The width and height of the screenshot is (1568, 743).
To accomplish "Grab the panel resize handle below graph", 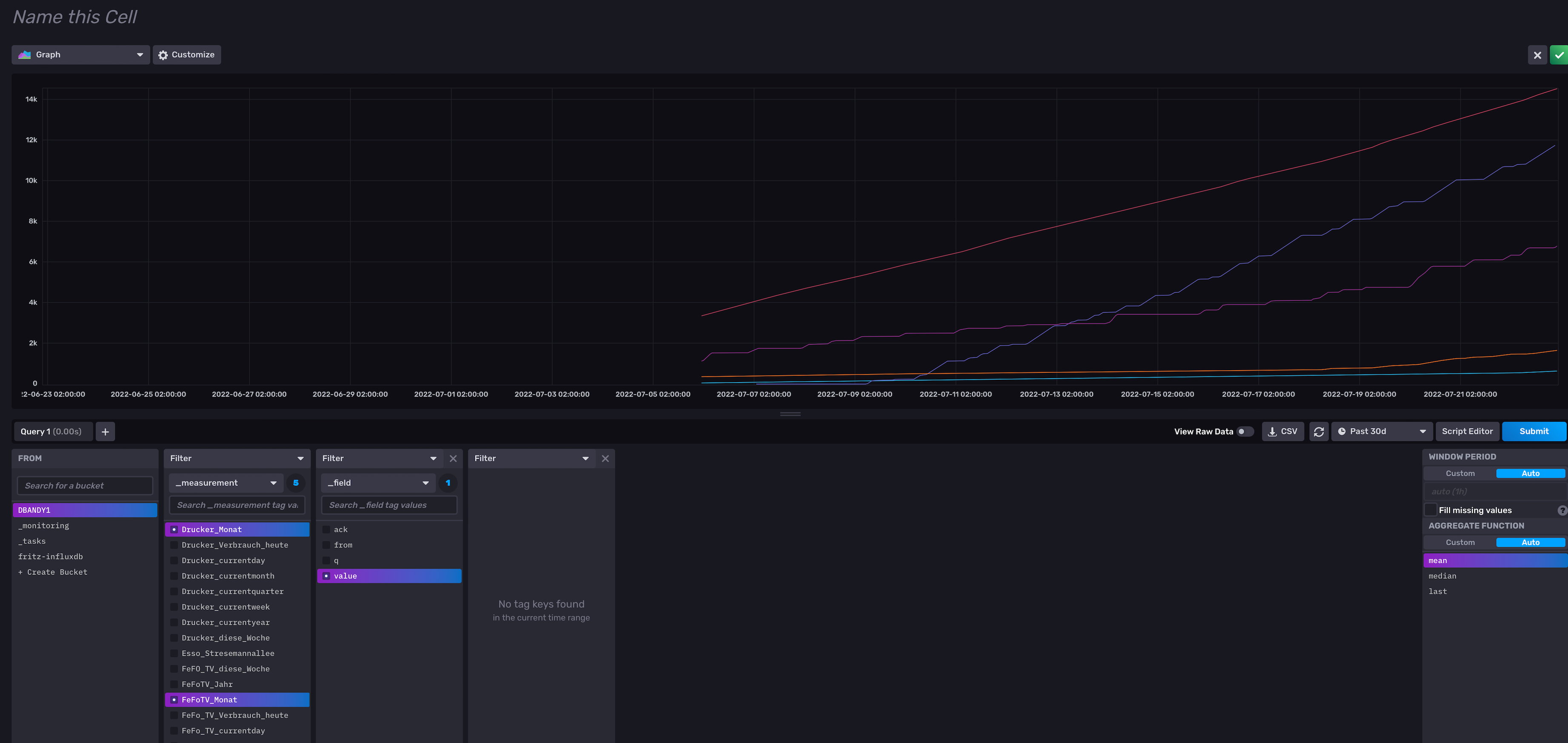I will pos(790,414).
